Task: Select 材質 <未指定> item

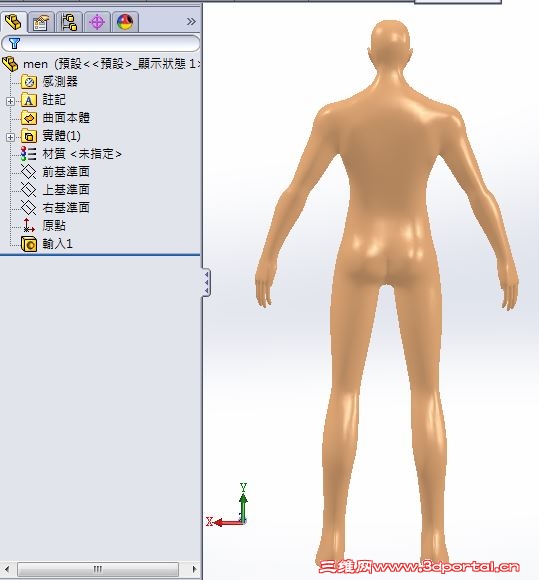Action: 82,154
